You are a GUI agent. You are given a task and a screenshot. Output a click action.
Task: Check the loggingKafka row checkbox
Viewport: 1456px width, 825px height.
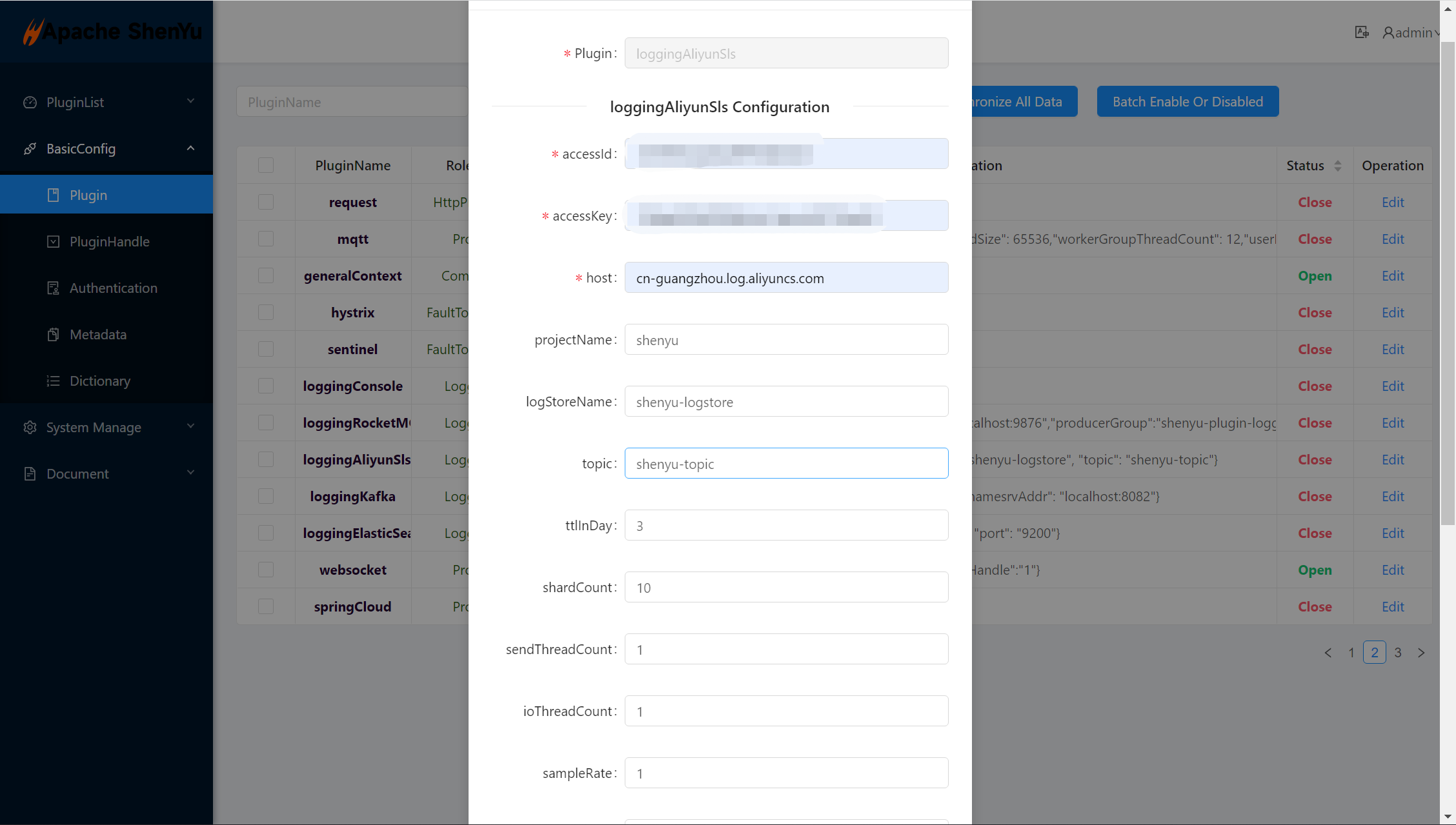[266, 497]
